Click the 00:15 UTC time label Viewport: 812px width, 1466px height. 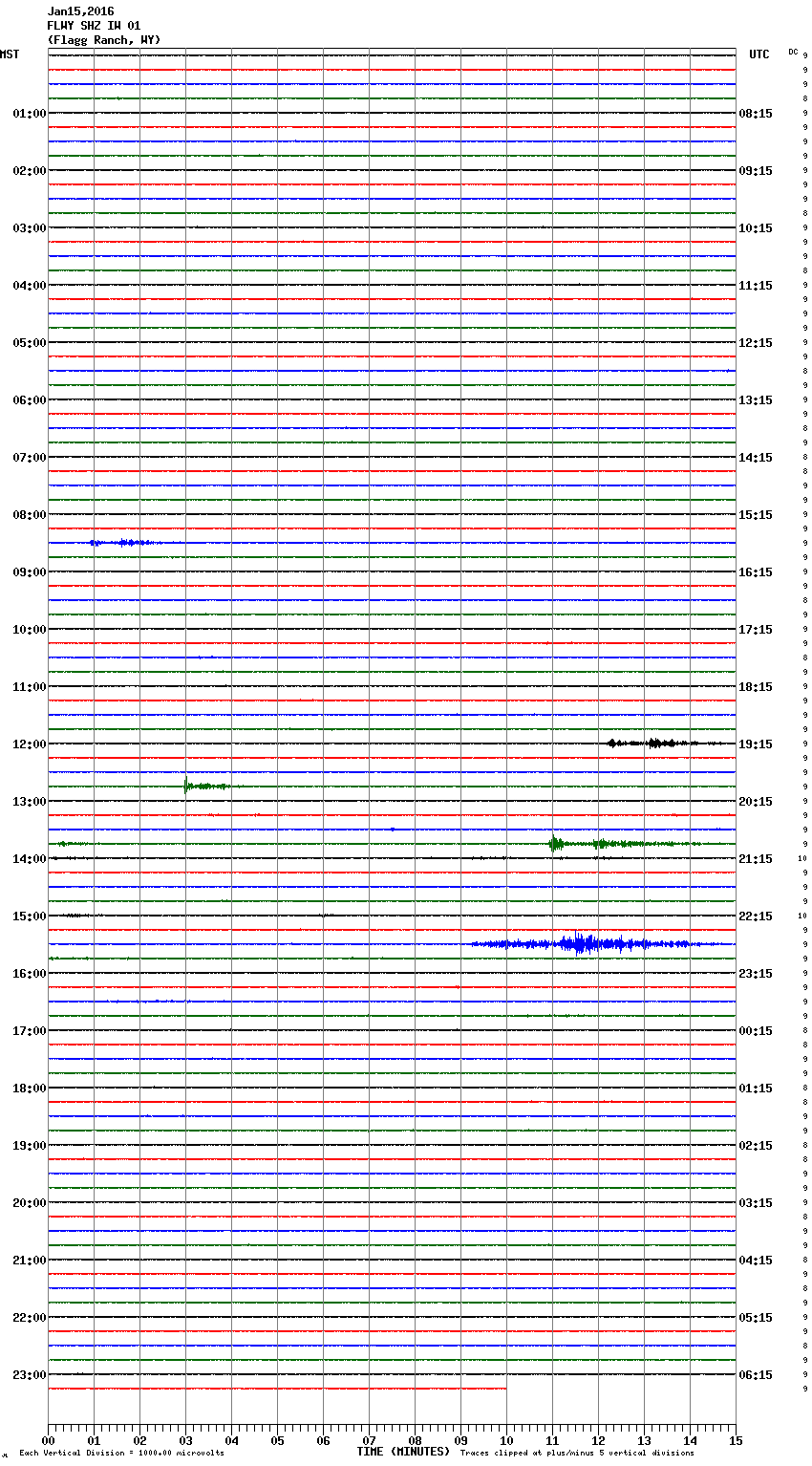pos(756,1031)
